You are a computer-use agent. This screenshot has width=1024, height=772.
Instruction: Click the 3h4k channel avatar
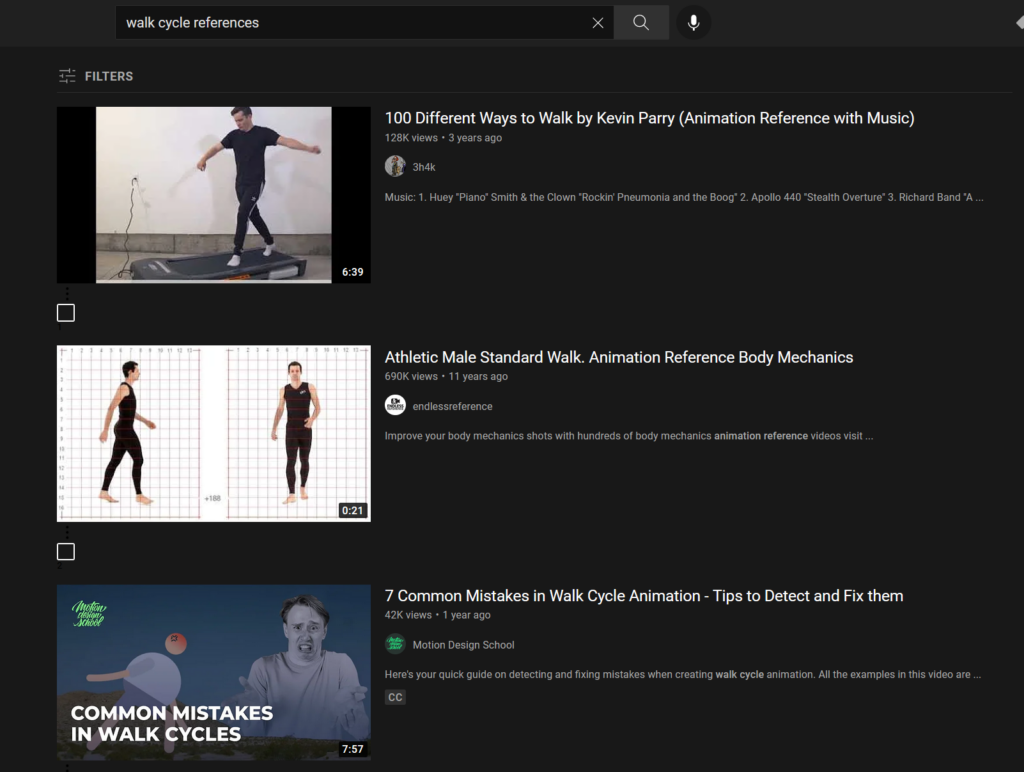pos(395,167)
